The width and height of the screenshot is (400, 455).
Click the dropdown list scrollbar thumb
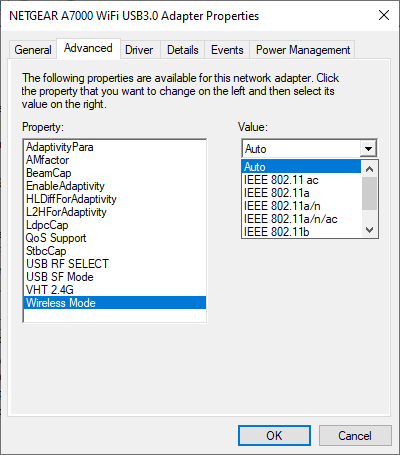369,193
